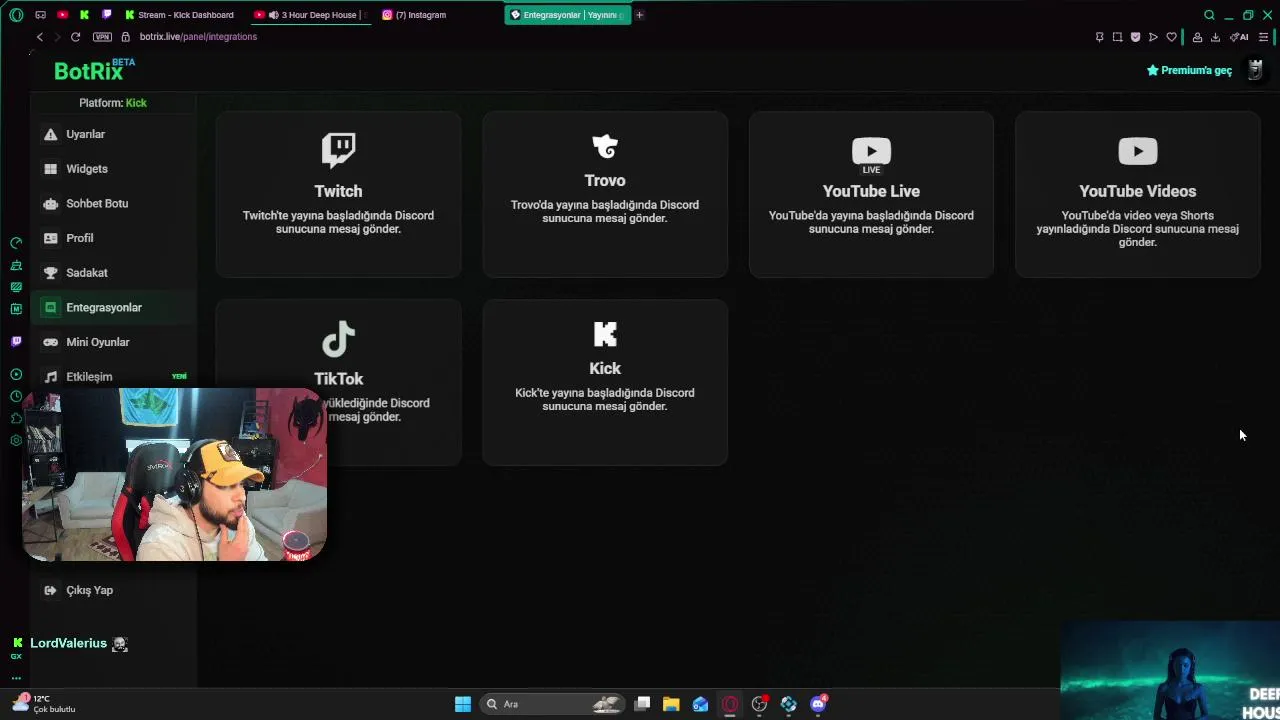Open the Twitch integration card
The height and width of the screenshot is (720, 1280).
338,194
